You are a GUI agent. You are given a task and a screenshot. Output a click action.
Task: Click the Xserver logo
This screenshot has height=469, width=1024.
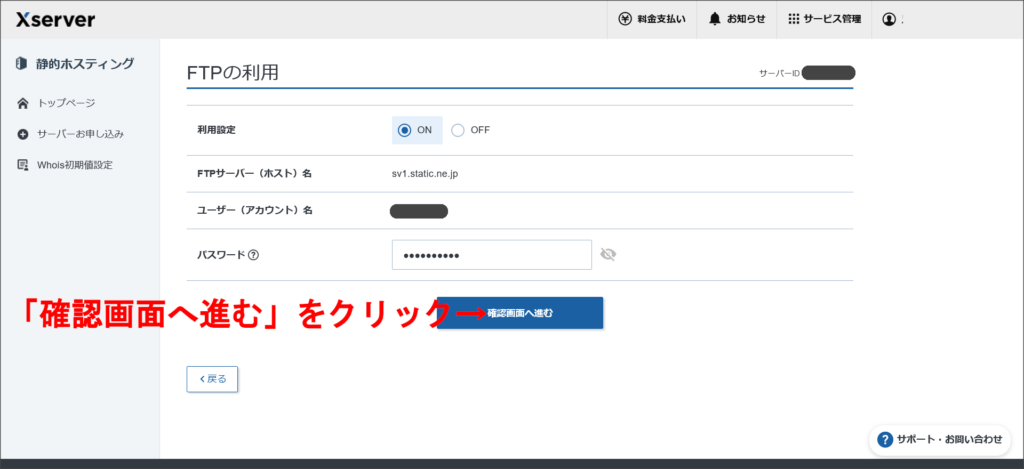pyautogui.click(x=56, y=20)
